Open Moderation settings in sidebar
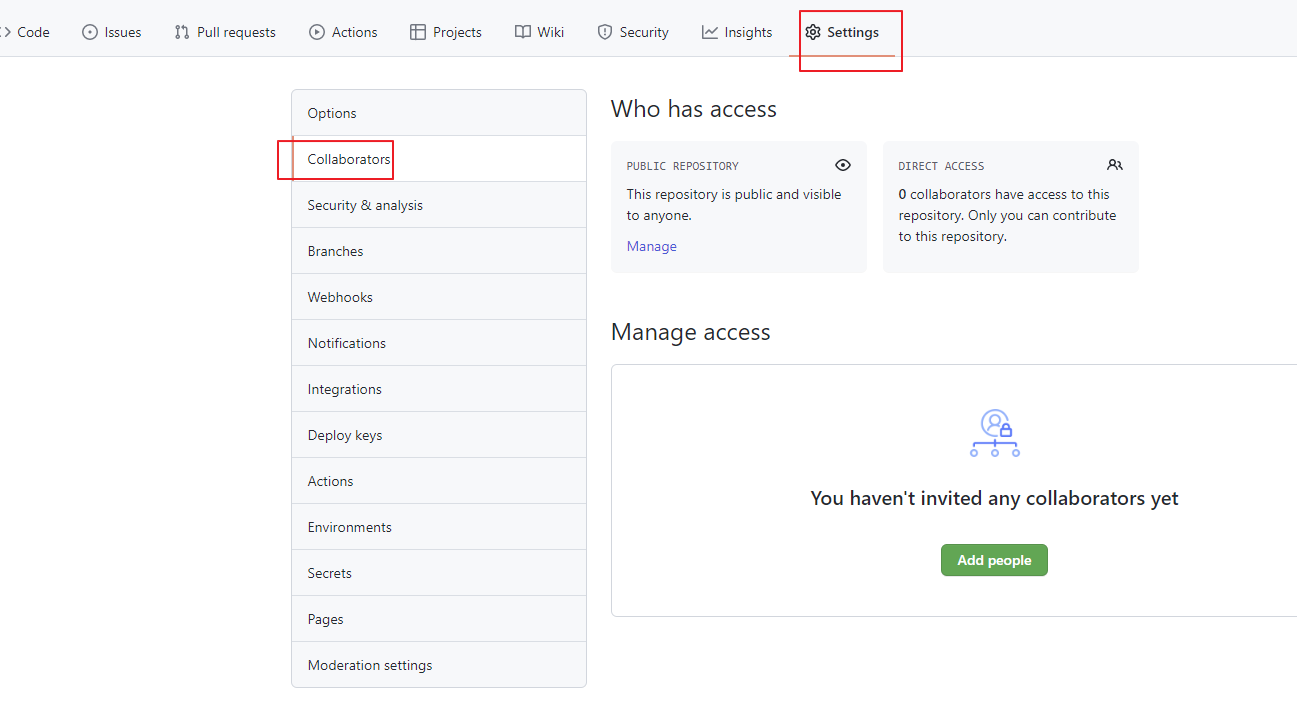Screen dimensions: 1297x720 coord(370,665)
